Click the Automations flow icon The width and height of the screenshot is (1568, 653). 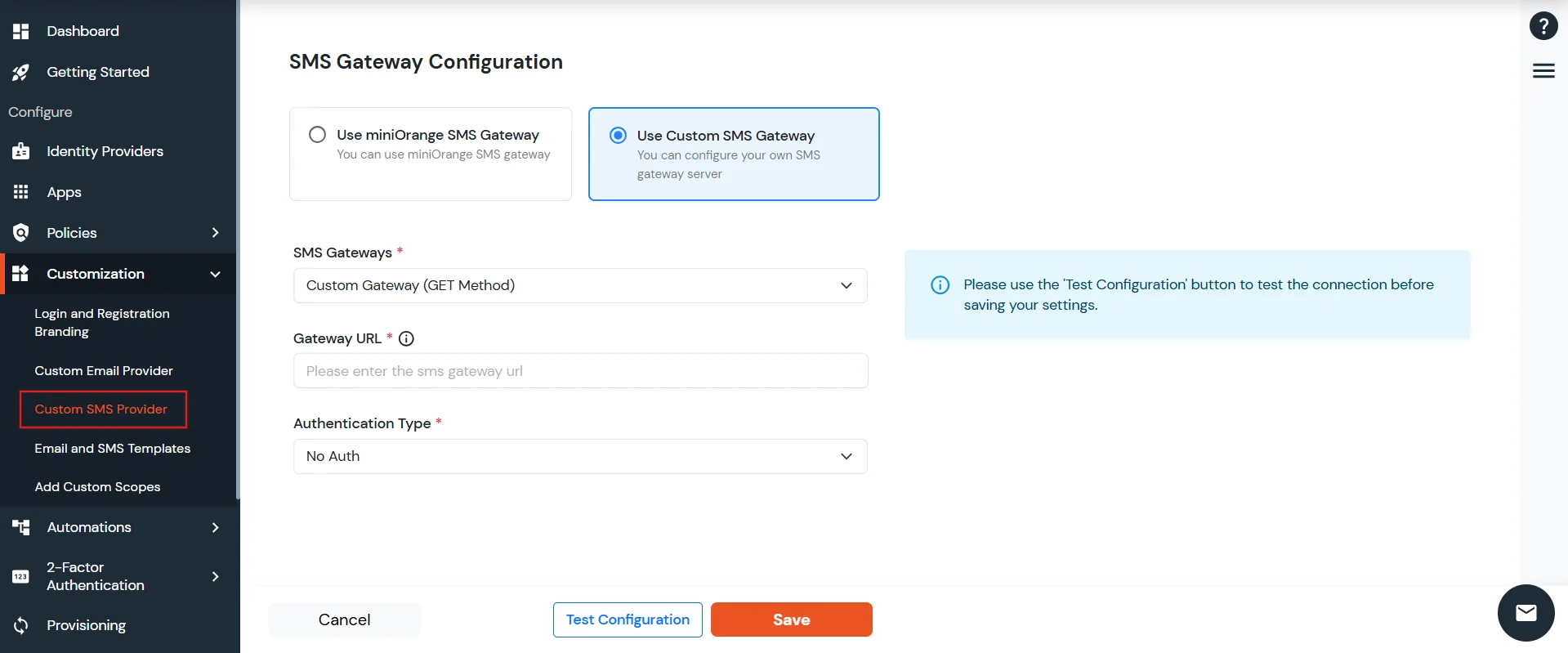click(21, 527)
